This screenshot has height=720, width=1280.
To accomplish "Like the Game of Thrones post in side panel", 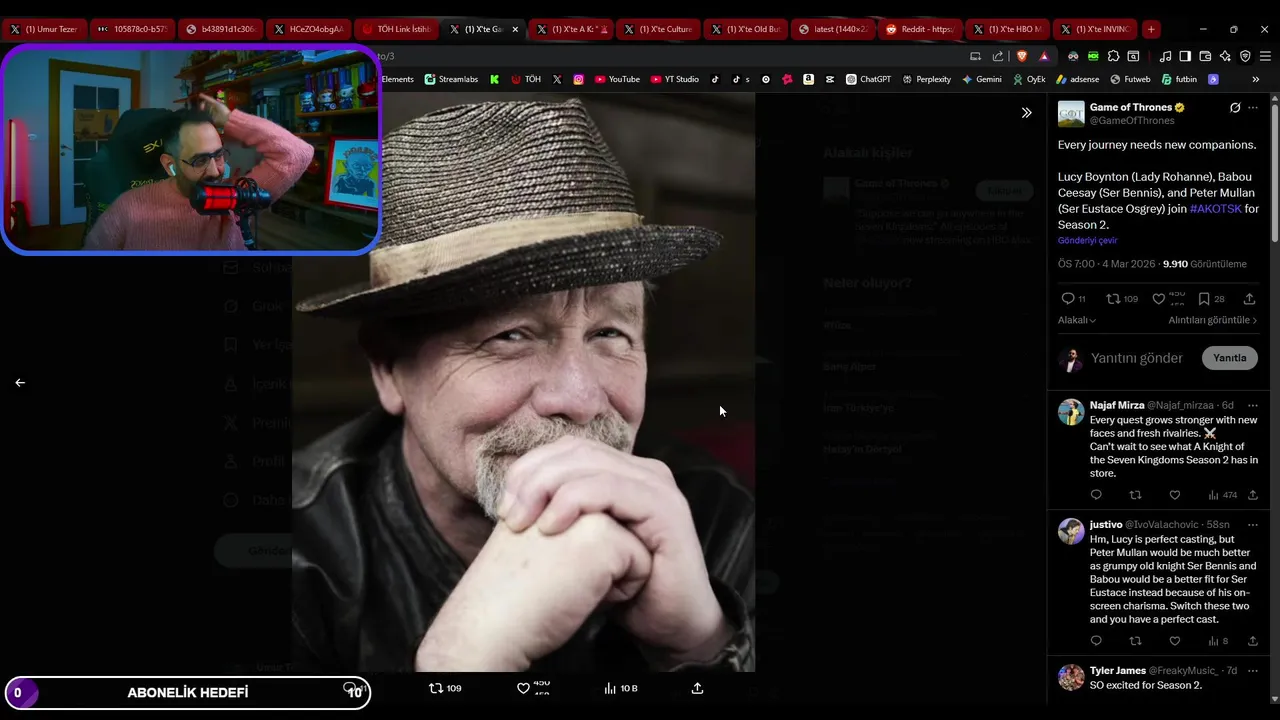I will [1158, 299].
